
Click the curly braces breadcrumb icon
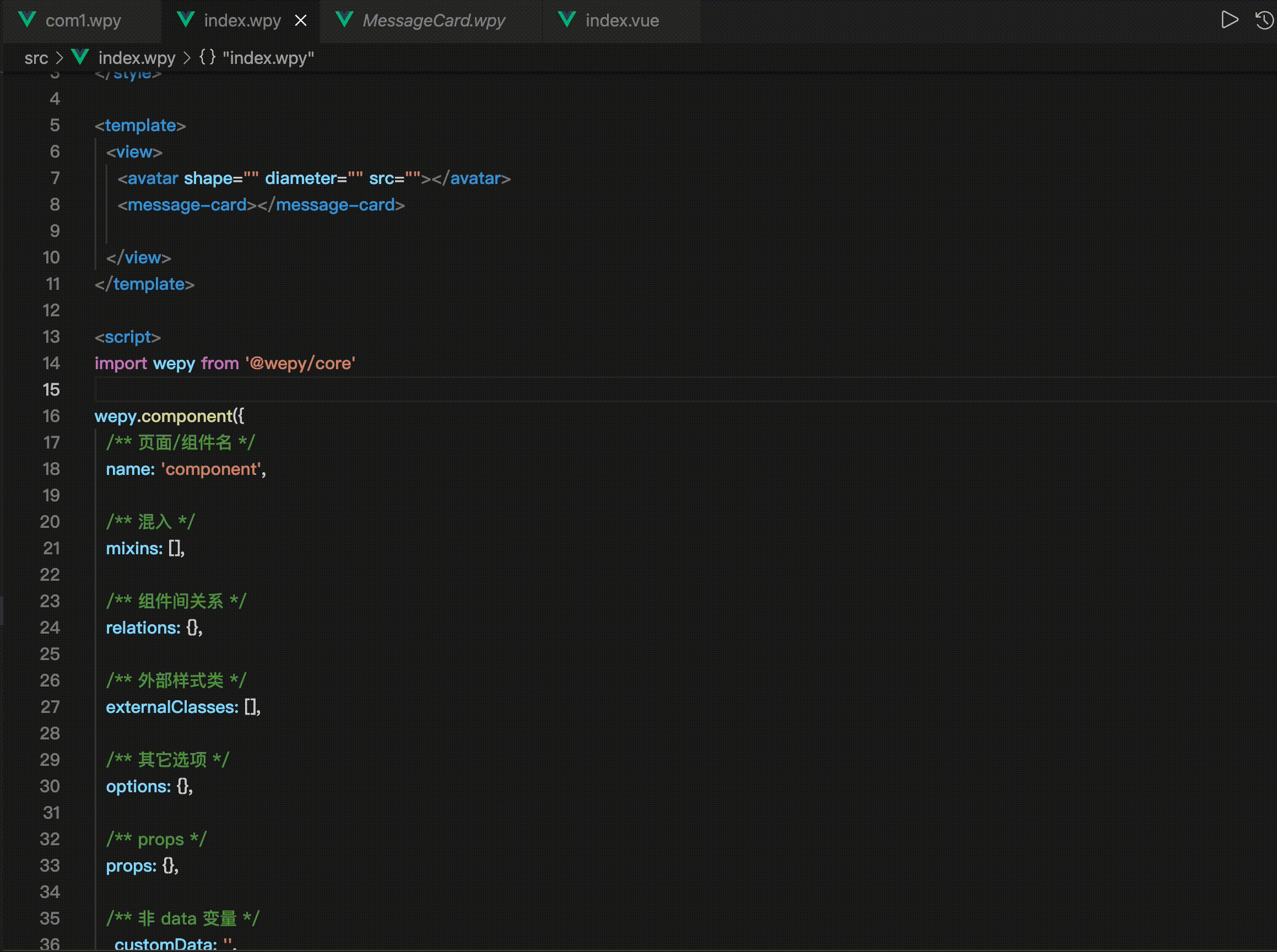click(x=208, y=57)
